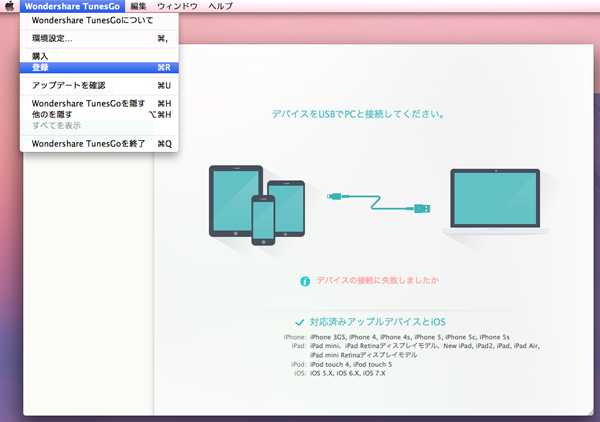Click the iPhone 3GS, iPhone 4 models line
This screenshot has width=600, height=422.
[409, 337]
